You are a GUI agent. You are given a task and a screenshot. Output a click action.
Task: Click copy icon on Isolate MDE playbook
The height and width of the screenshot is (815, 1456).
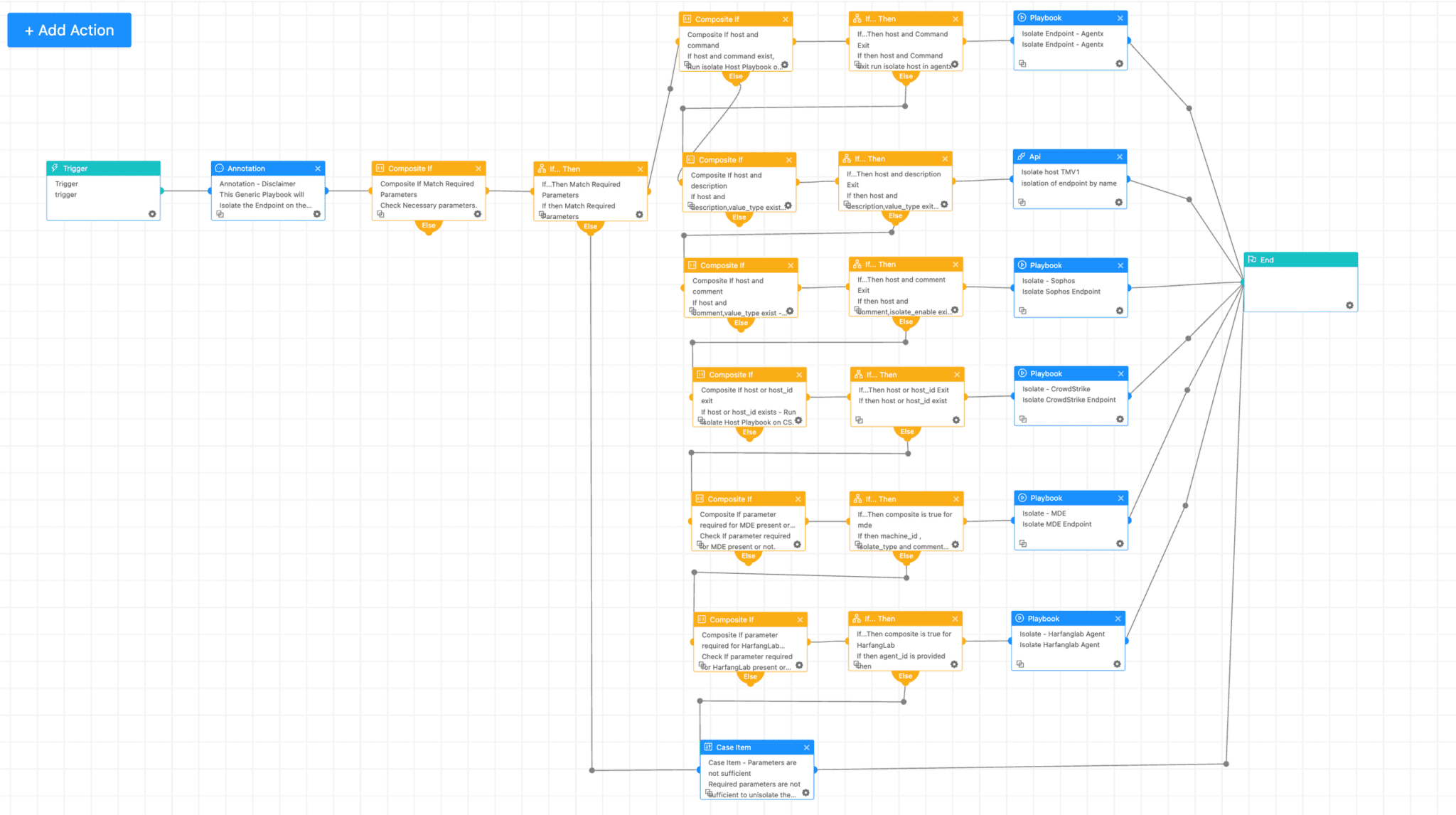tap(1023, 543)
